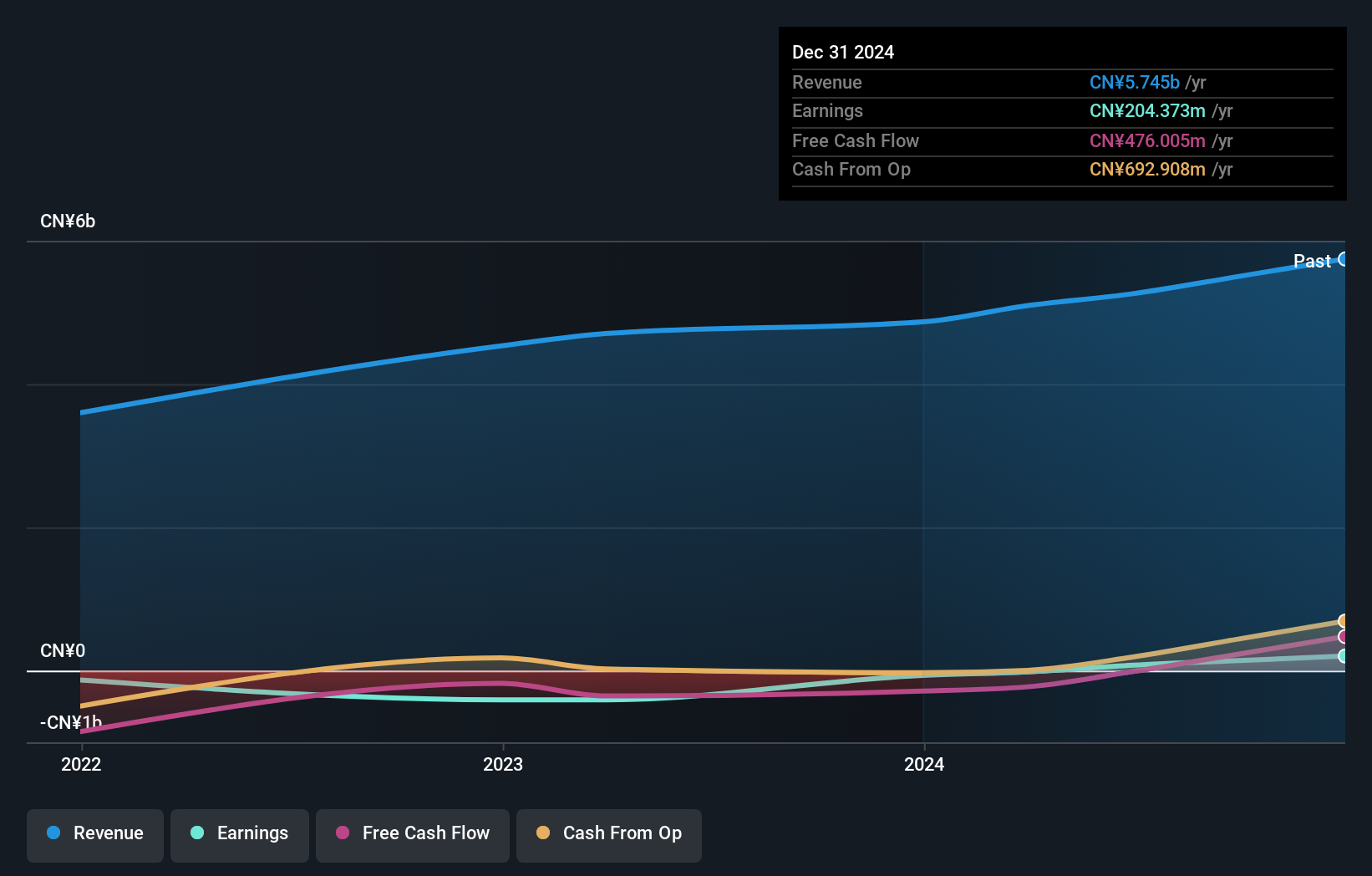Select the Earnings endpoint marker

tap(1343, 656)
